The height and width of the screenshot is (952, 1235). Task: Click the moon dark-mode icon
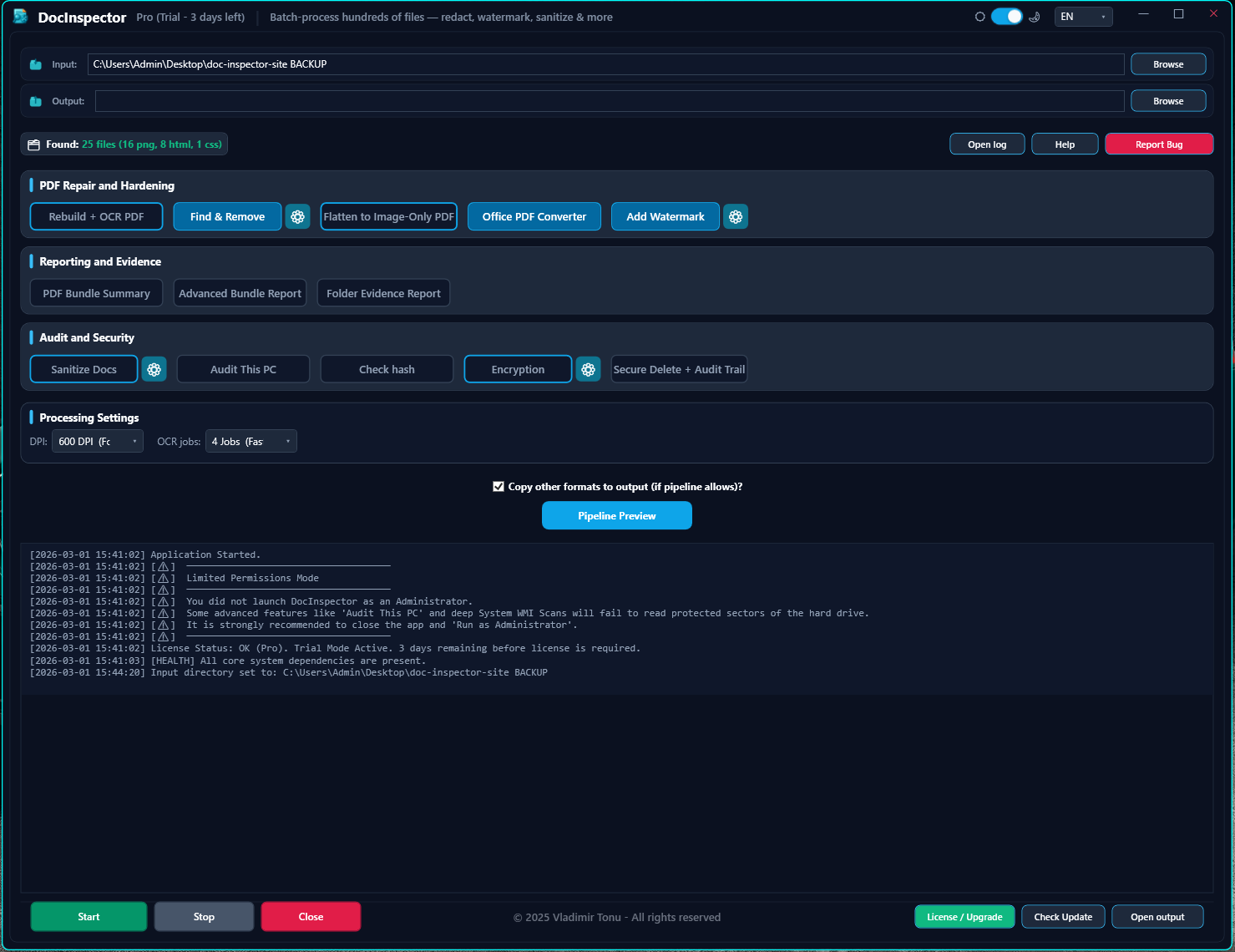pos(1035,17)
